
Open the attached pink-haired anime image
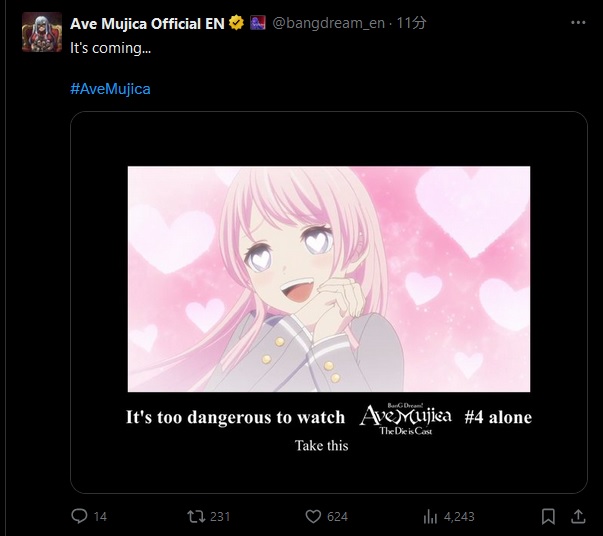coord(329,302)
